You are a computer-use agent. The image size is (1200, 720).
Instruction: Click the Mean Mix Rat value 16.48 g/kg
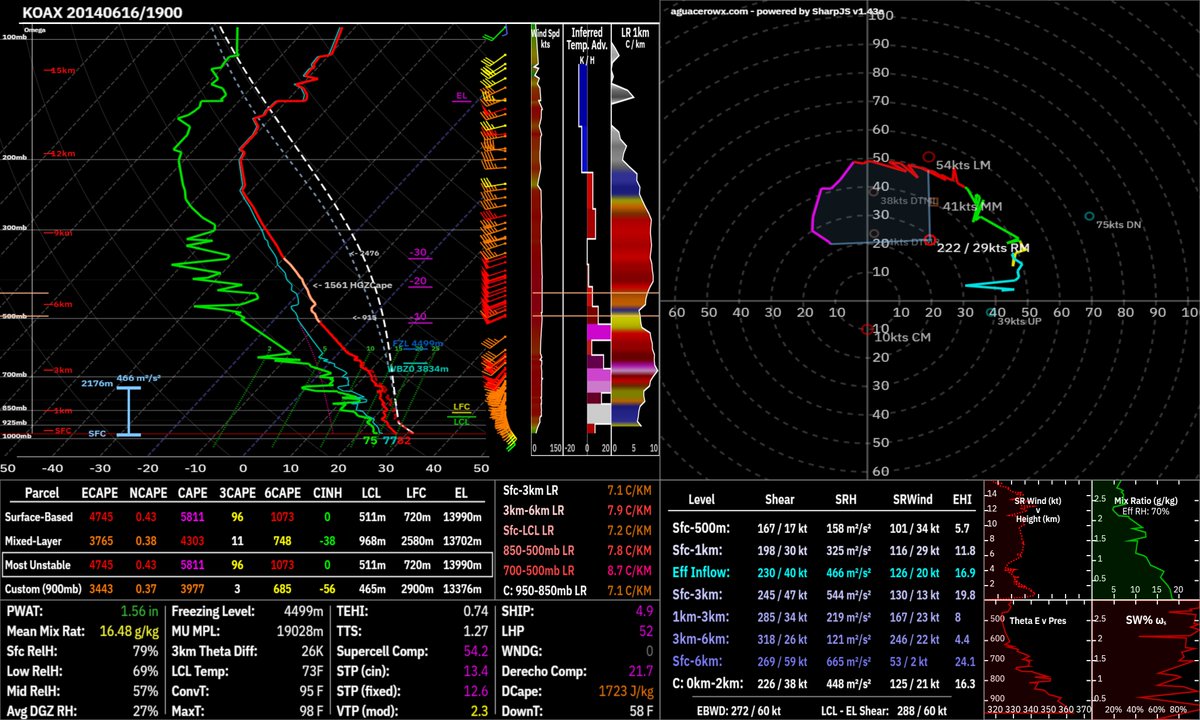128,632
